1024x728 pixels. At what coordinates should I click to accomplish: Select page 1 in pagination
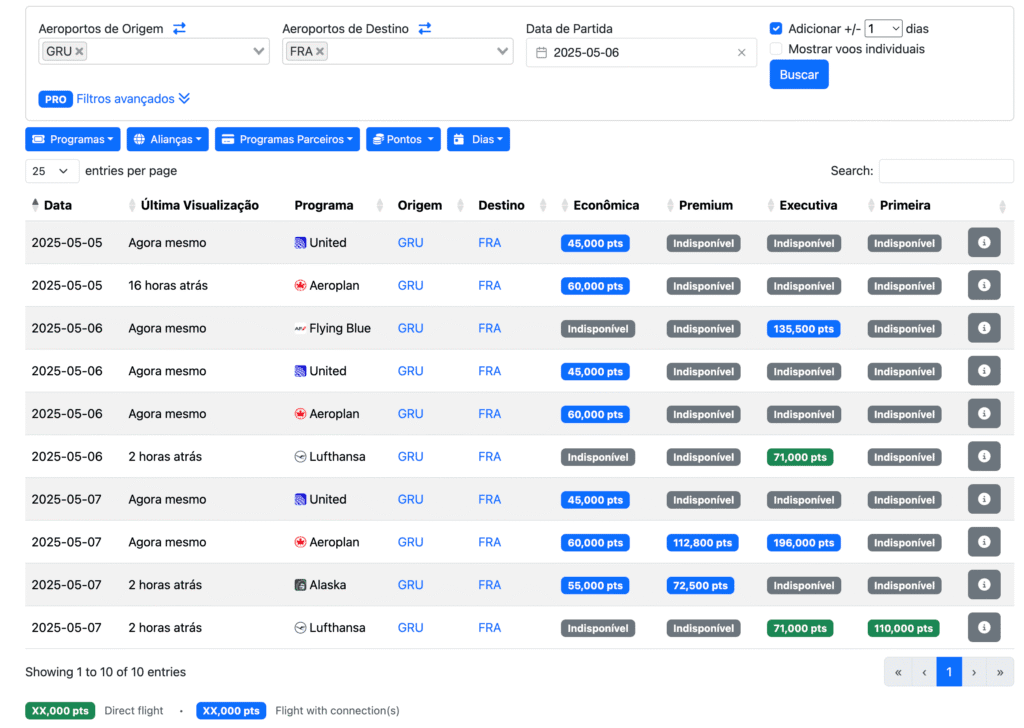[949, 672]
